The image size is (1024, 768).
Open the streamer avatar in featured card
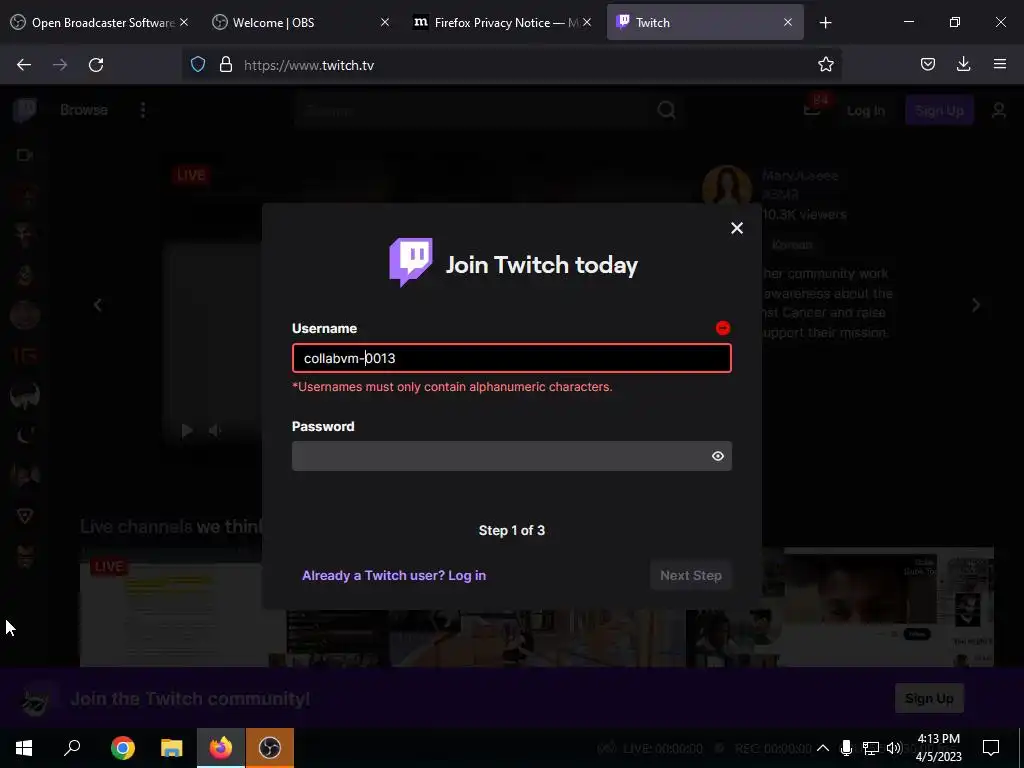coord(728,187)
